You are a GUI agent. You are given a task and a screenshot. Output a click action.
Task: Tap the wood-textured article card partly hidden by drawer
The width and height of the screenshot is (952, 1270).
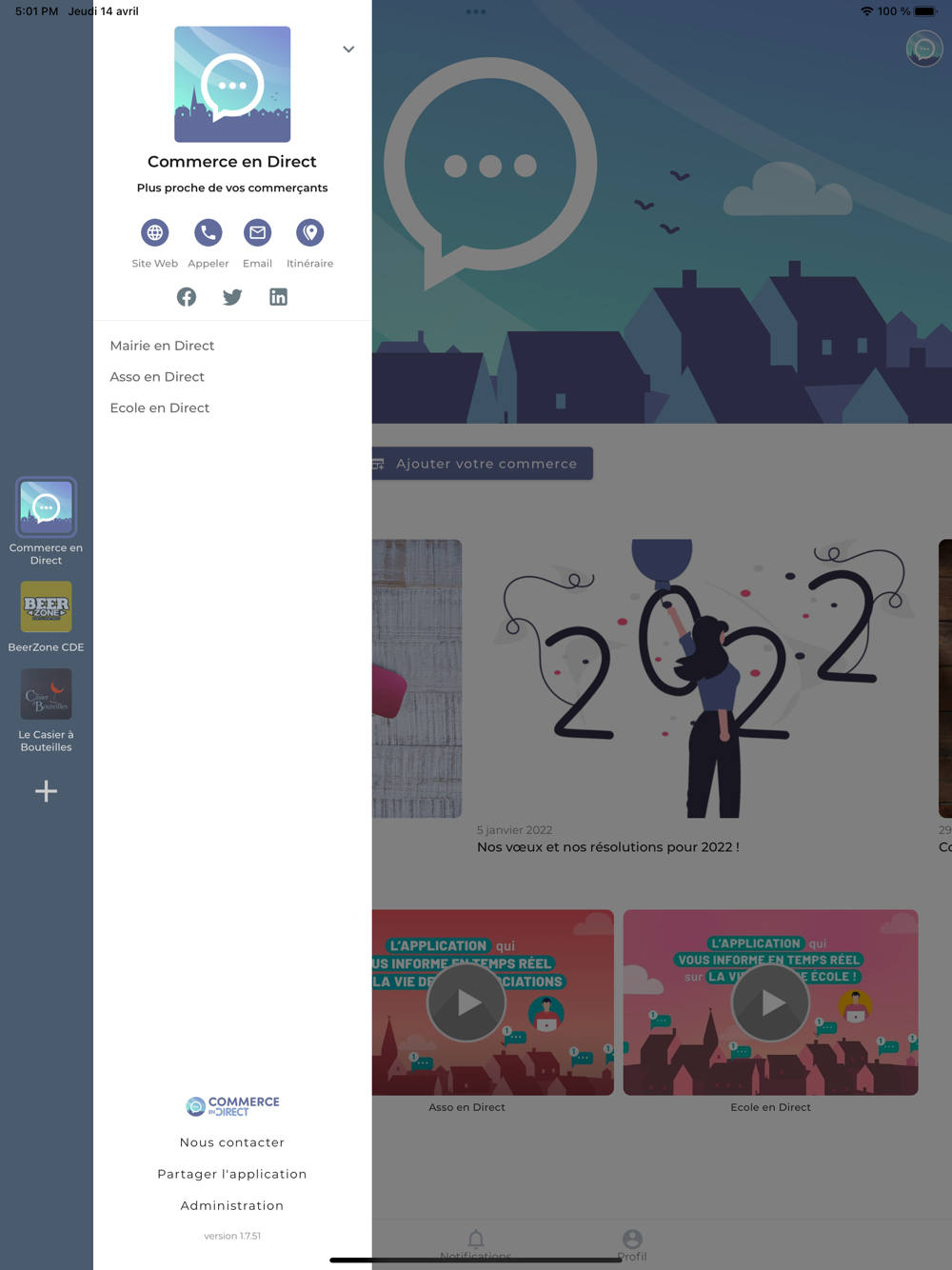pos(417,679)
